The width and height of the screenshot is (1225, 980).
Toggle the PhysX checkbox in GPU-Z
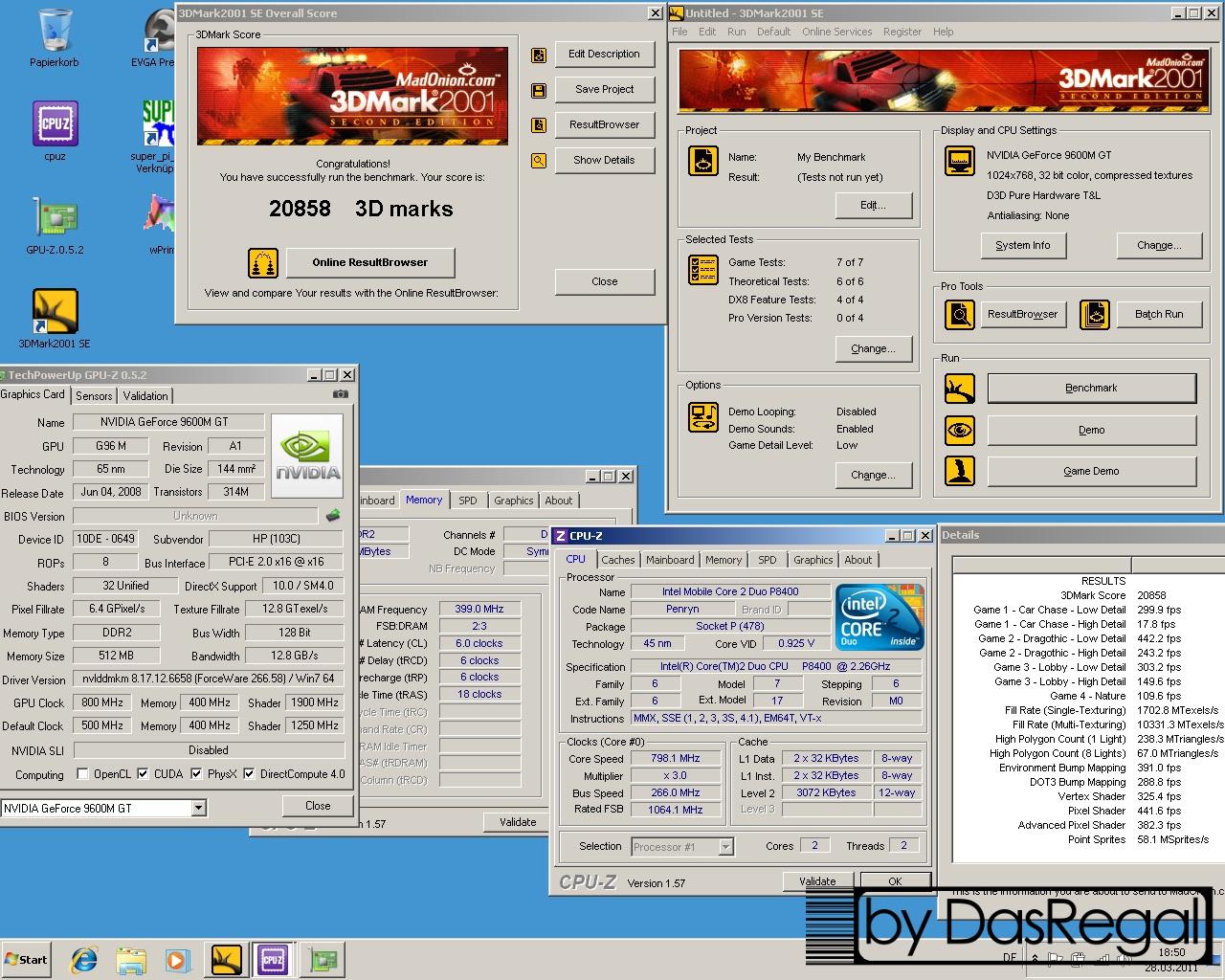click(196, 774)
